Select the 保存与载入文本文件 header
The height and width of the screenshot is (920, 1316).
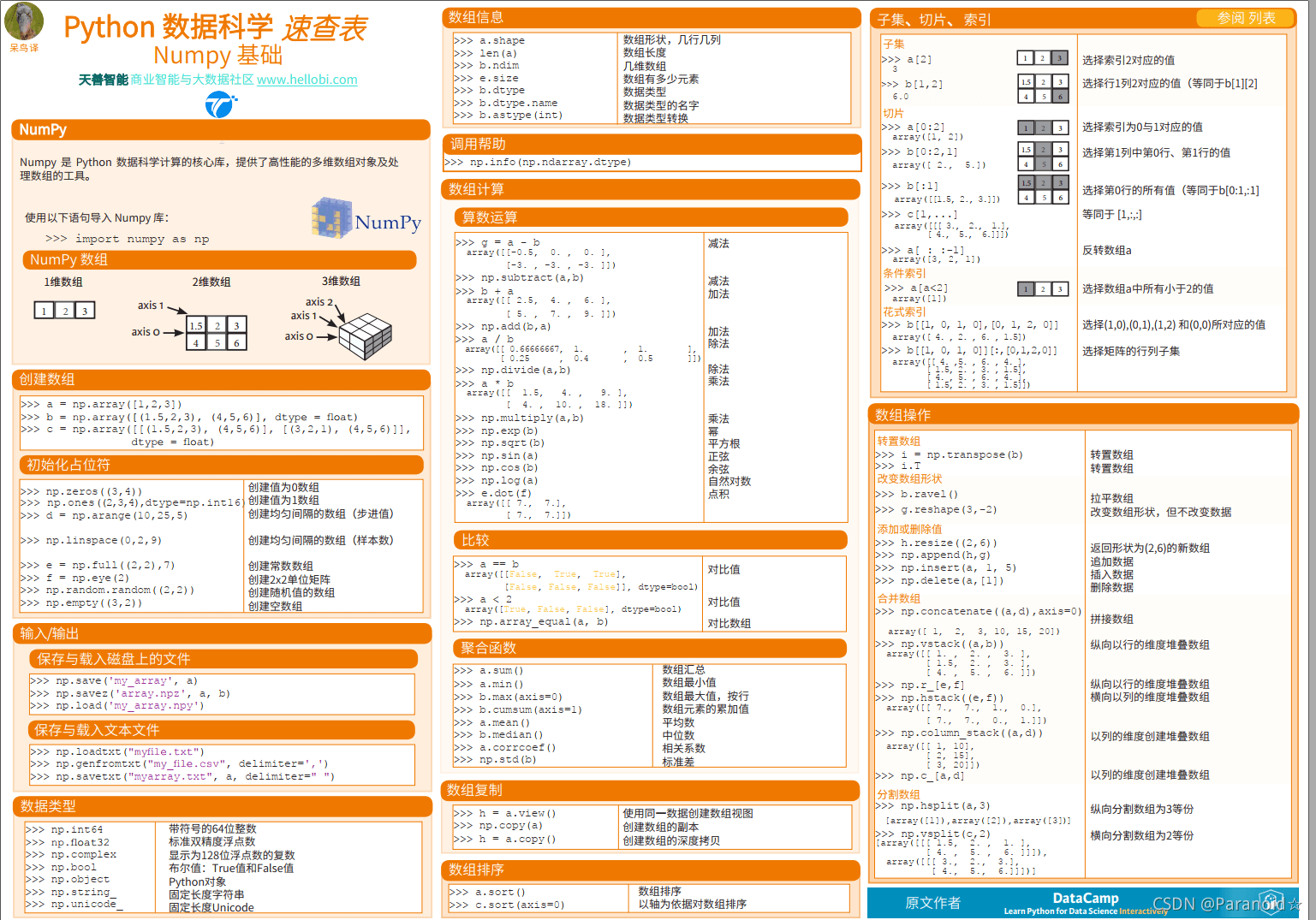coord(223,730)
